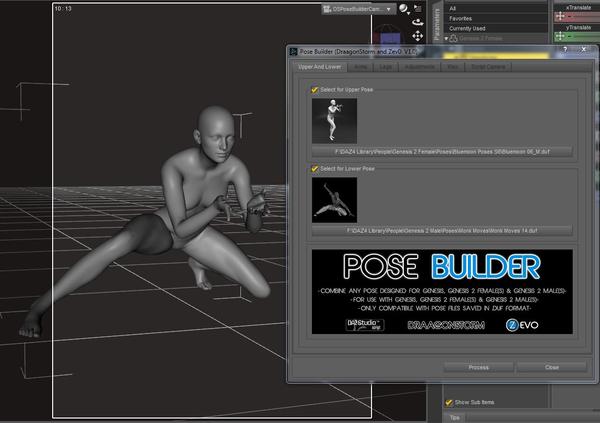This screenshot has height=423, width=600.
Task: Switch to the Adjustments tab
Action: [419, 67]
